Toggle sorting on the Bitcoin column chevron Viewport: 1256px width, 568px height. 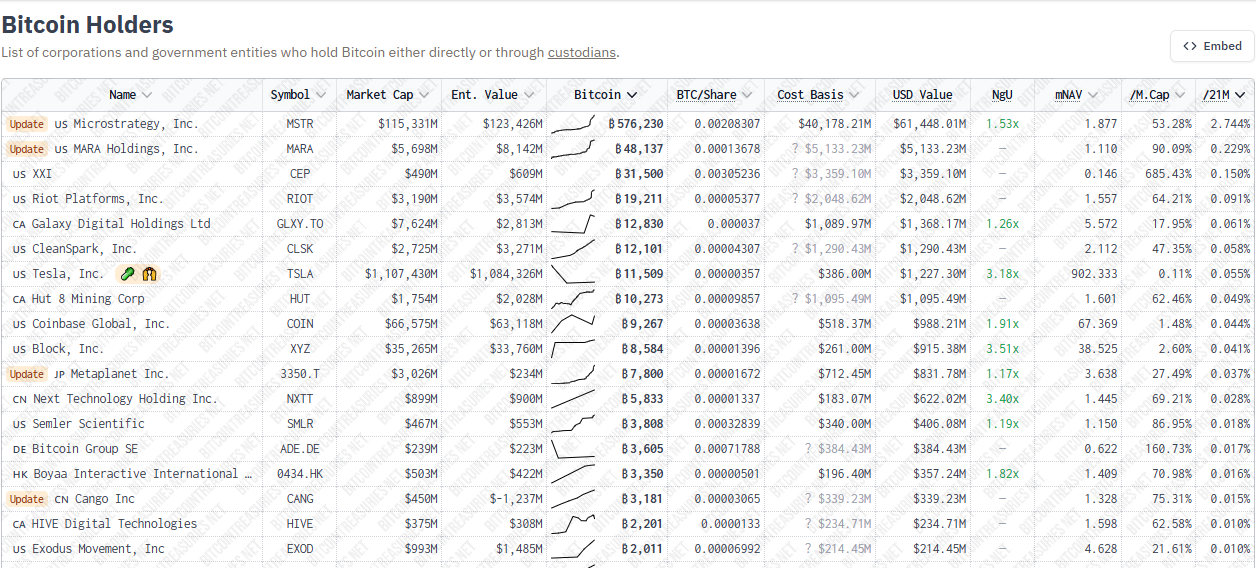pyautogui.click(x=632, y=95)
